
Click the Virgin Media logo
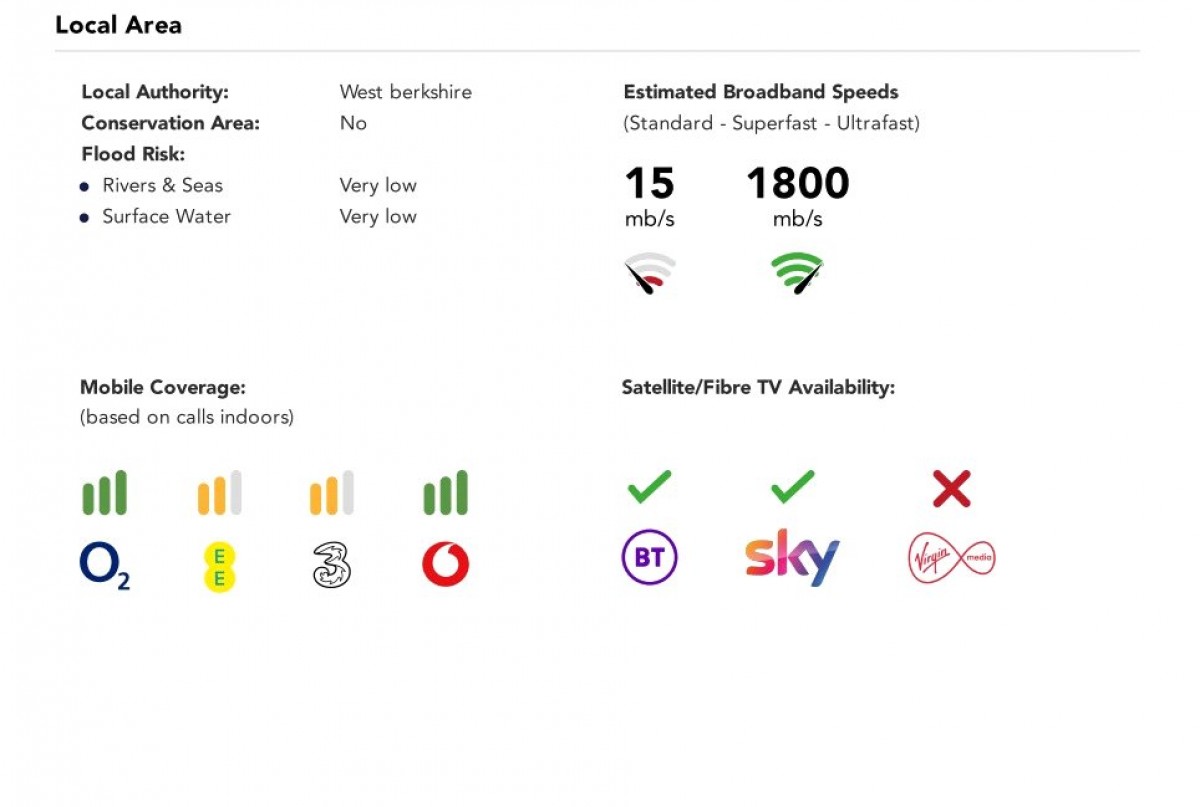click(x=951, y=558)
